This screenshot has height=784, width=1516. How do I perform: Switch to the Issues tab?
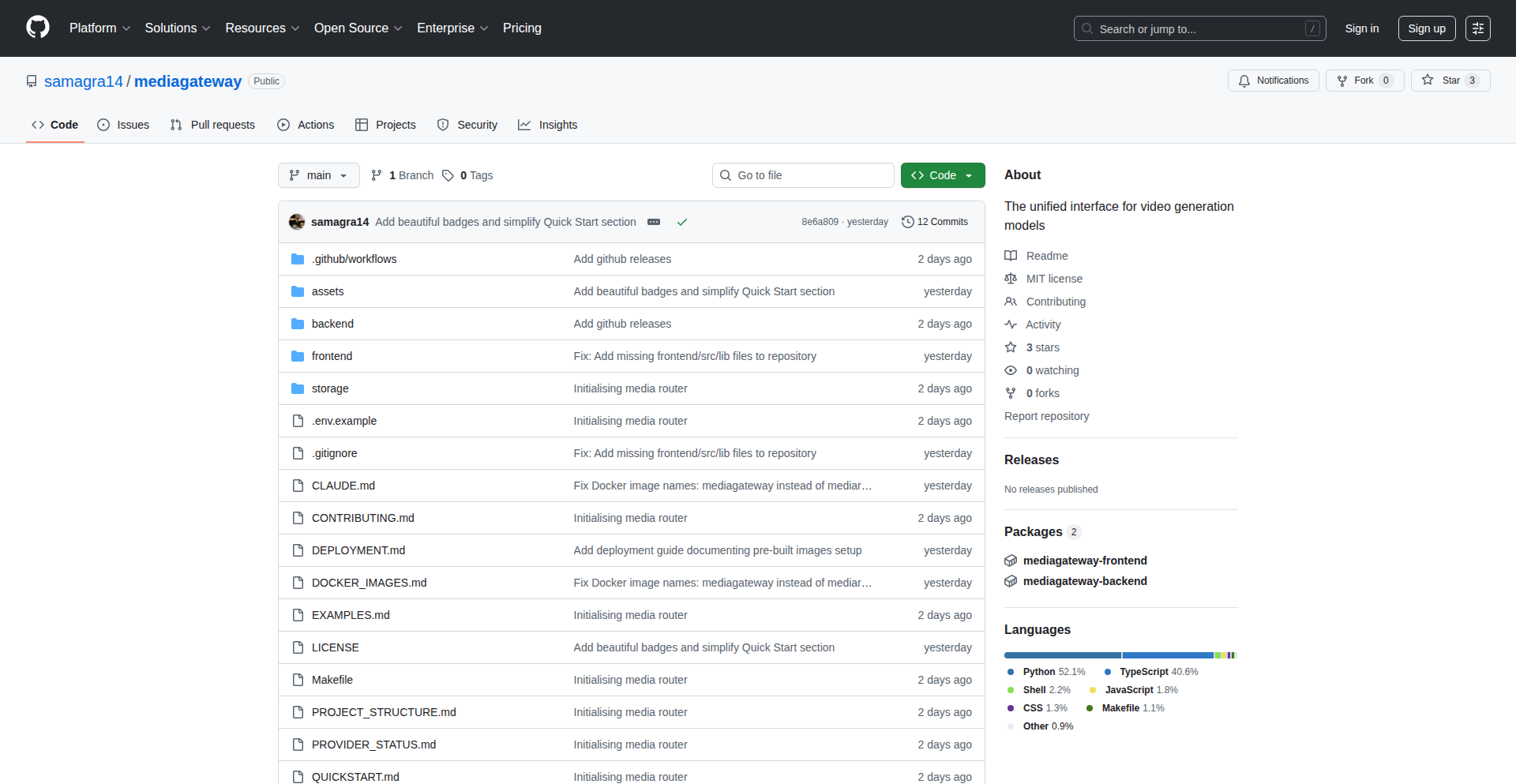(124, 125)
